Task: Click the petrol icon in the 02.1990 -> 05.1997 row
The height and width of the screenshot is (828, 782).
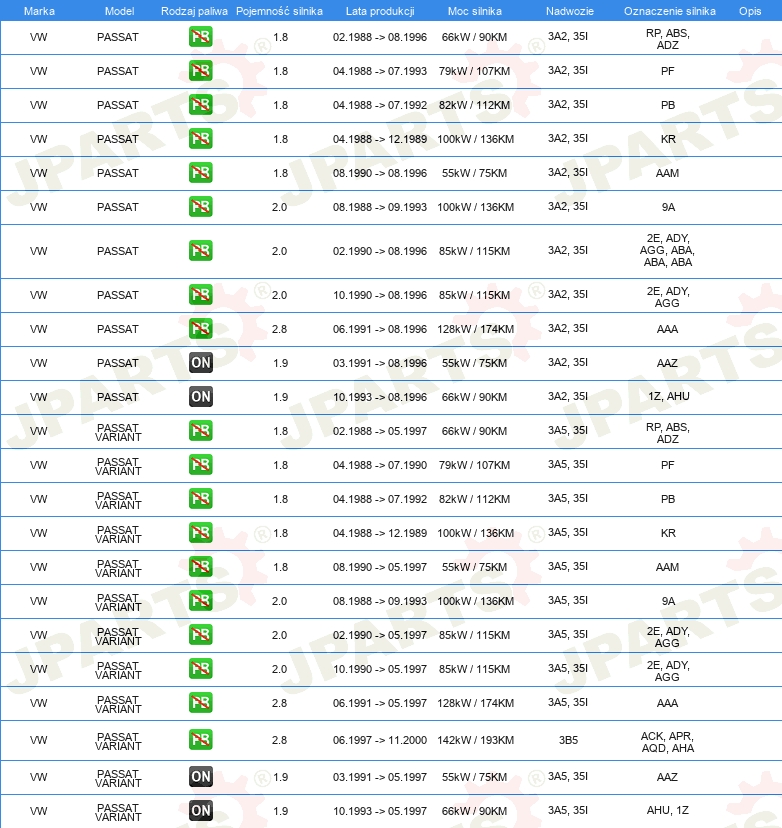Action: click(x=201, y=635)
